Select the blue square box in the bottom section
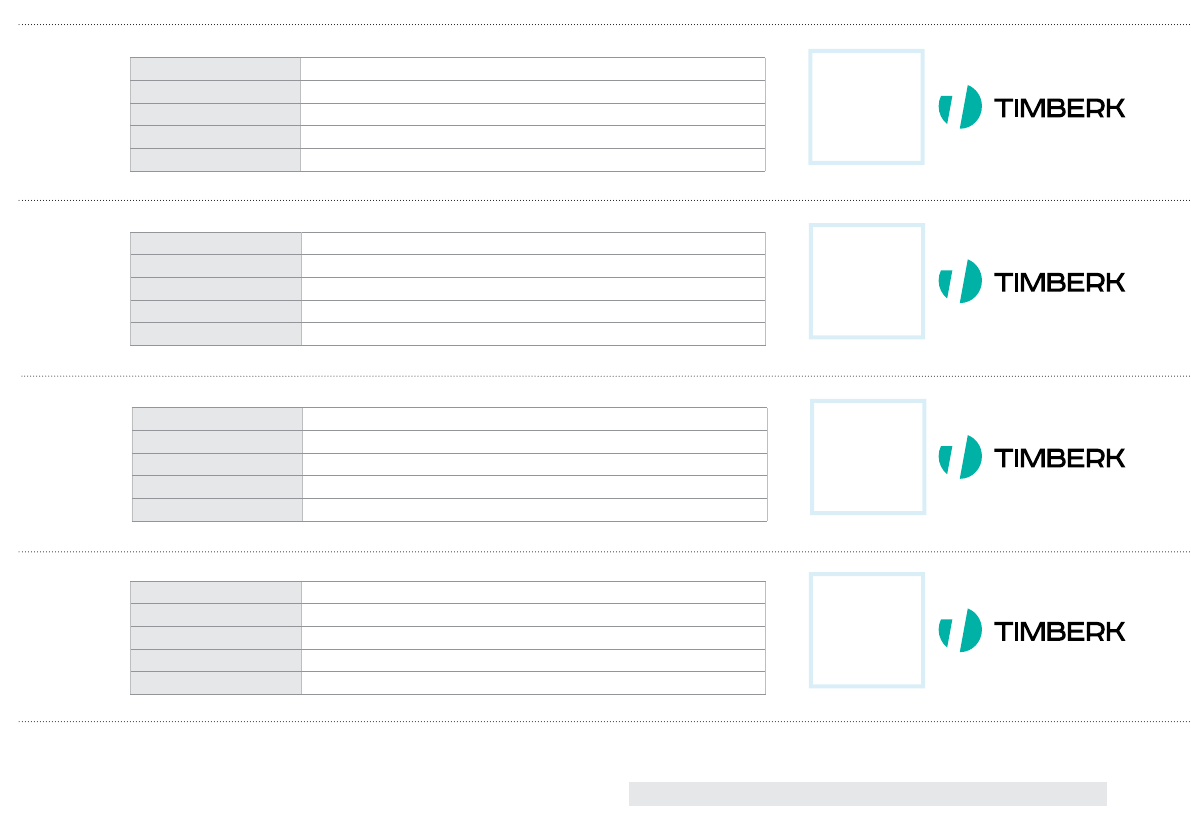The width and height of the screenshot is (1191, 839). [x=866, y=630]
